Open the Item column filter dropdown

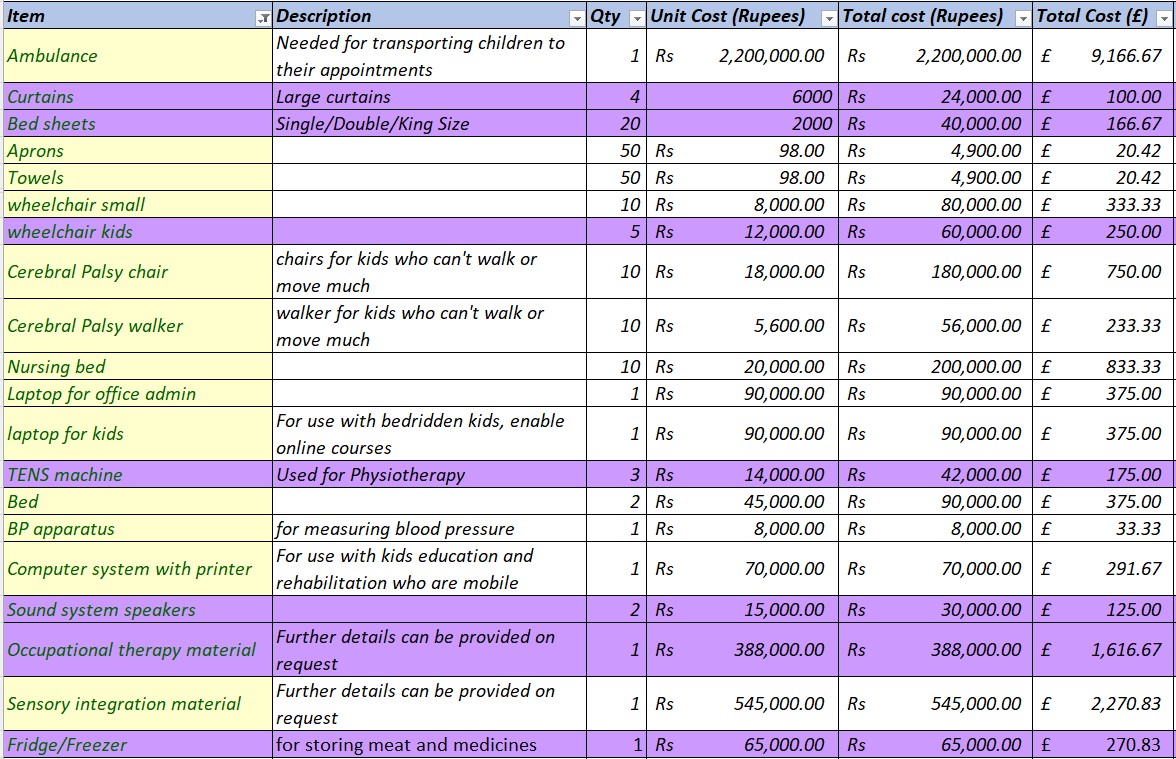tap(263, 19)
